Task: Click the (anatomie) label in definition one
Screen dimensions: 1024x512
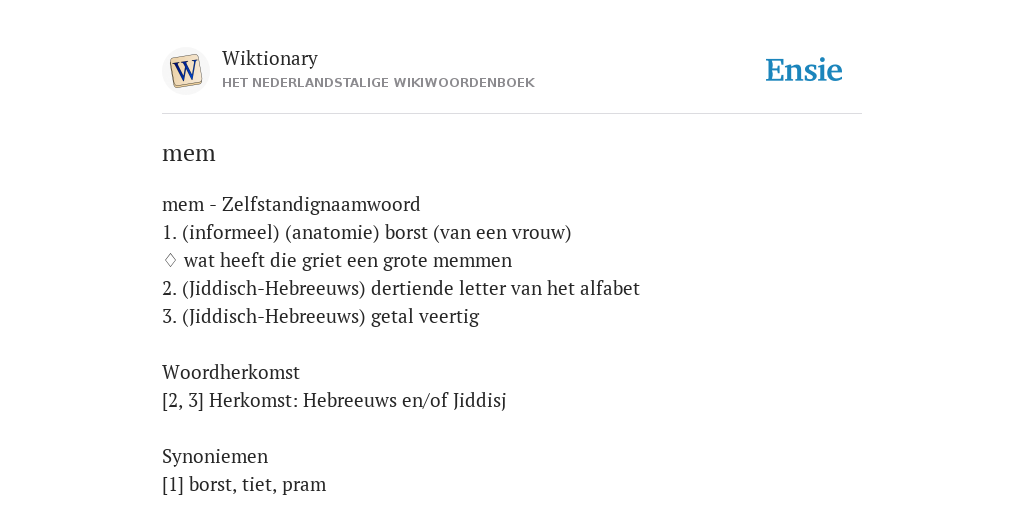Action: point(332,232)
